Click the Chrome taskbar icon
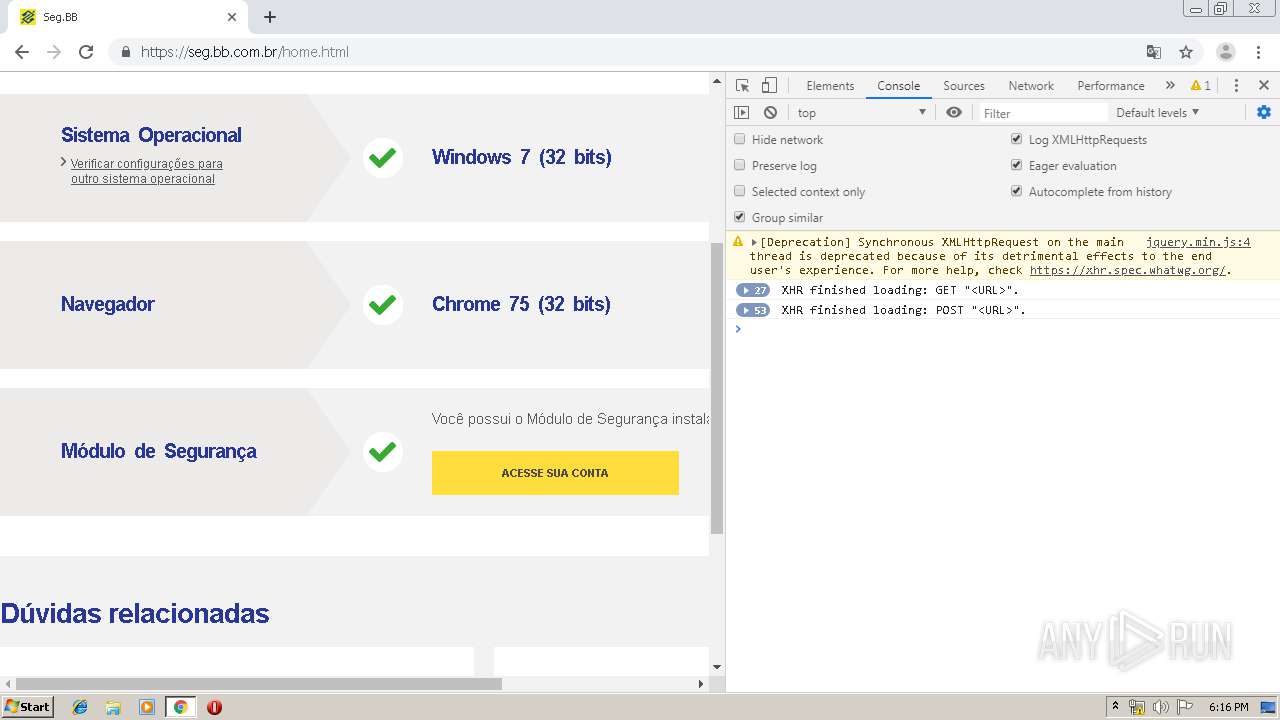 181,707
